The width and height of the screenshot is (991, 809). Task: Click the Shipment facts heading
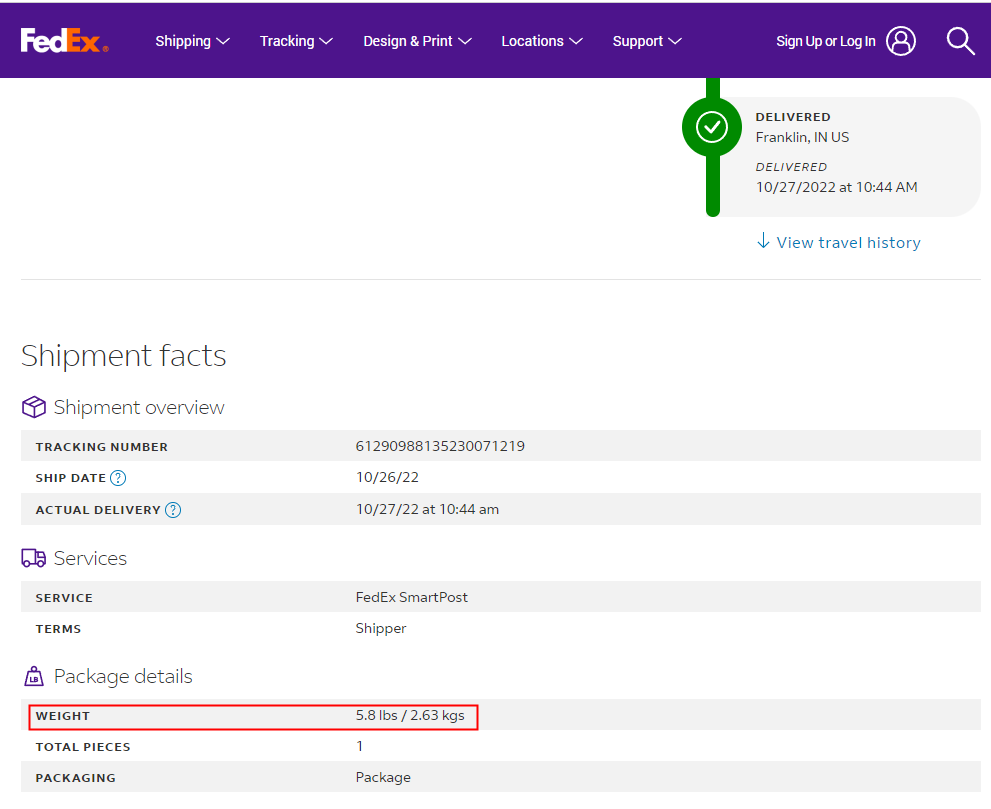124,356
